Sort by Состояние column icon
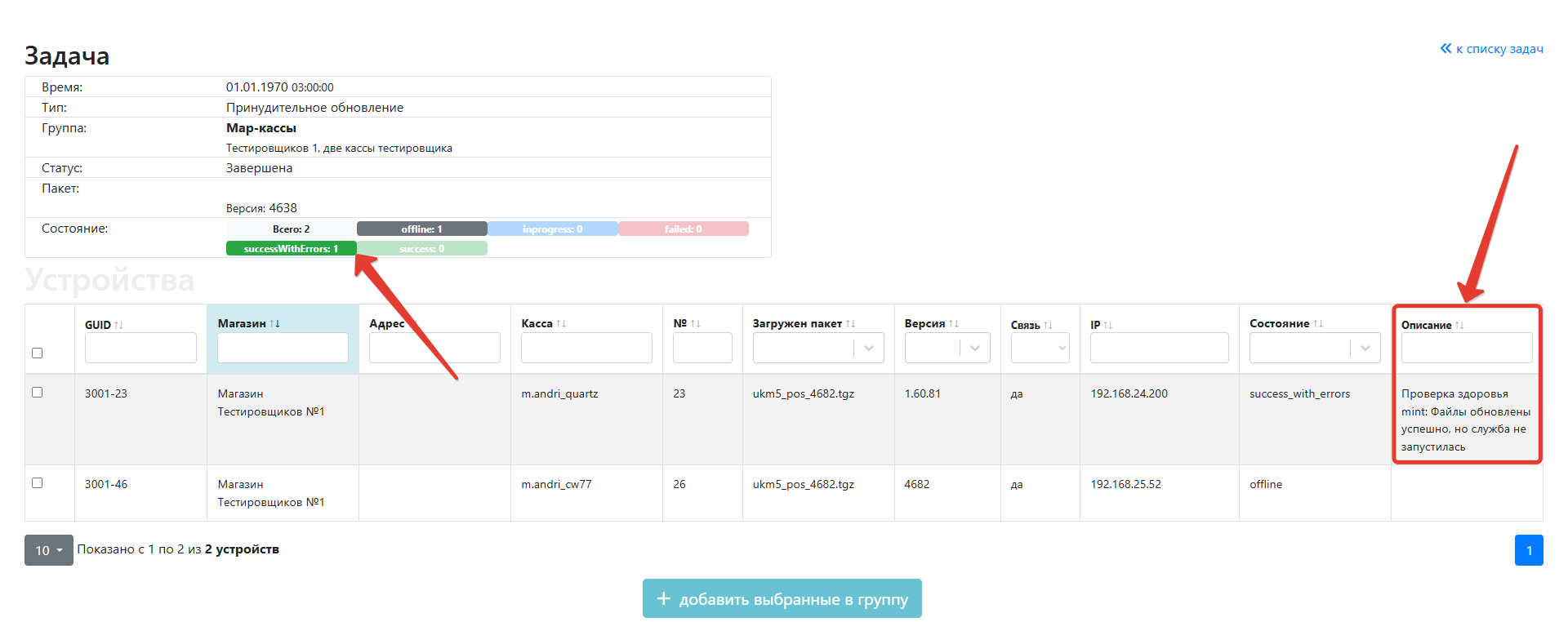1568x622 pixels. pyautogui.click(x=1318, y=324)
